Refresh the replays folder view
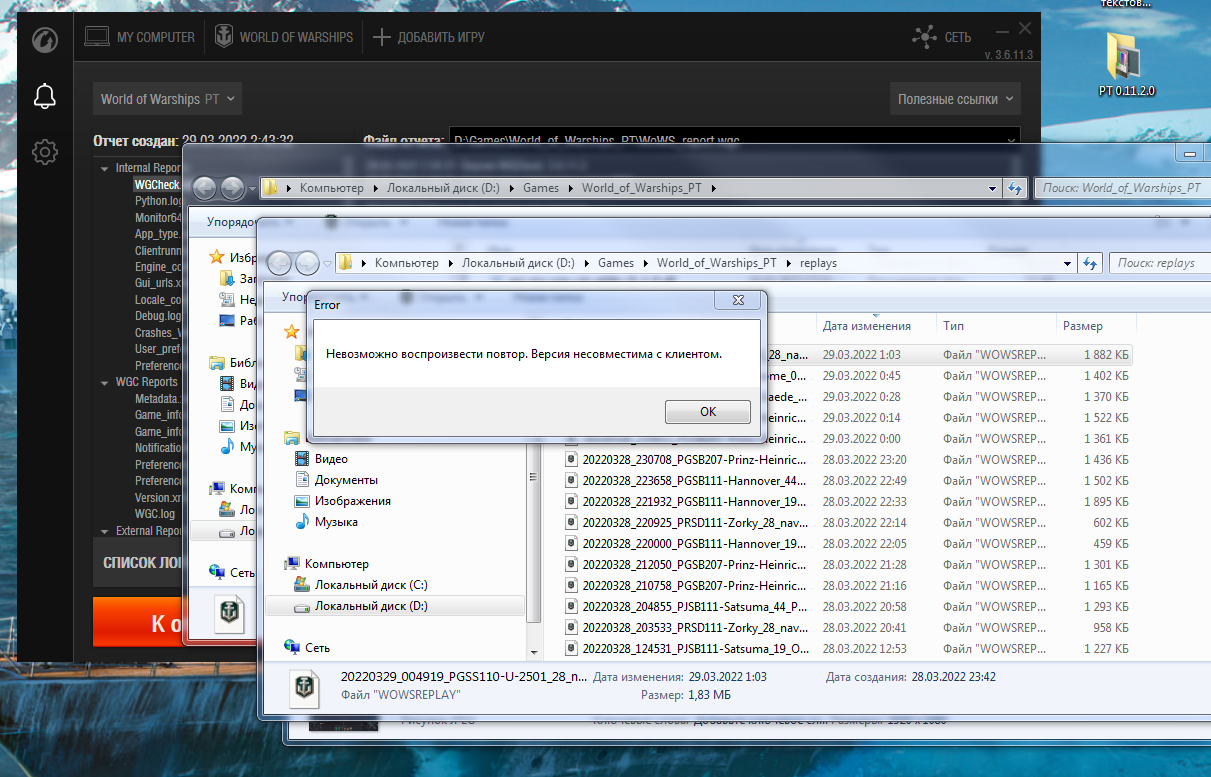This screenshot has width=1211, height=777. (x=1091, y=263)
